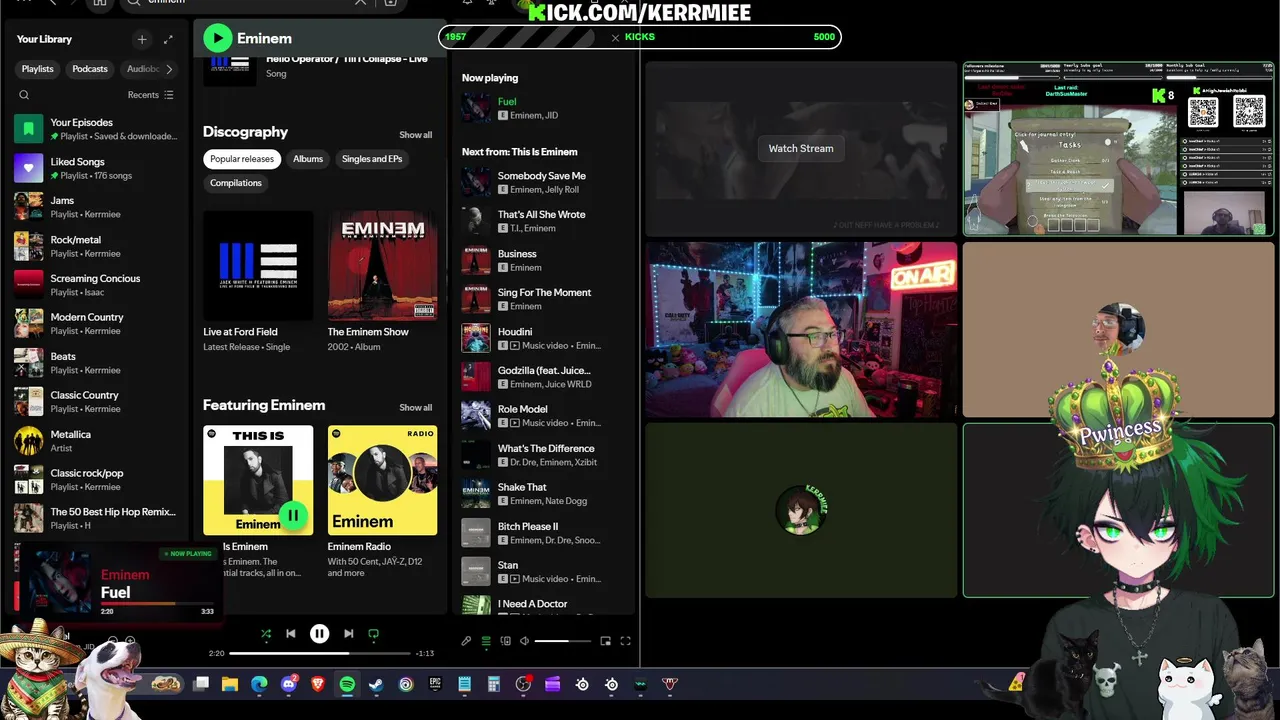Seek within the song progress bar
This screenshot has width=1280, height=720.
[320, 653]
